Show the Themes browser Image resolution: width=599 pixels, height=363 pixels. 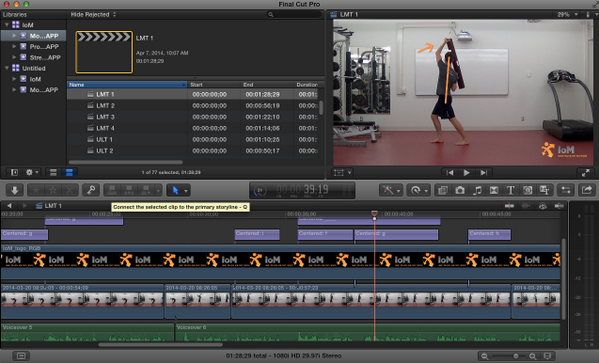[x=544, y=190]
